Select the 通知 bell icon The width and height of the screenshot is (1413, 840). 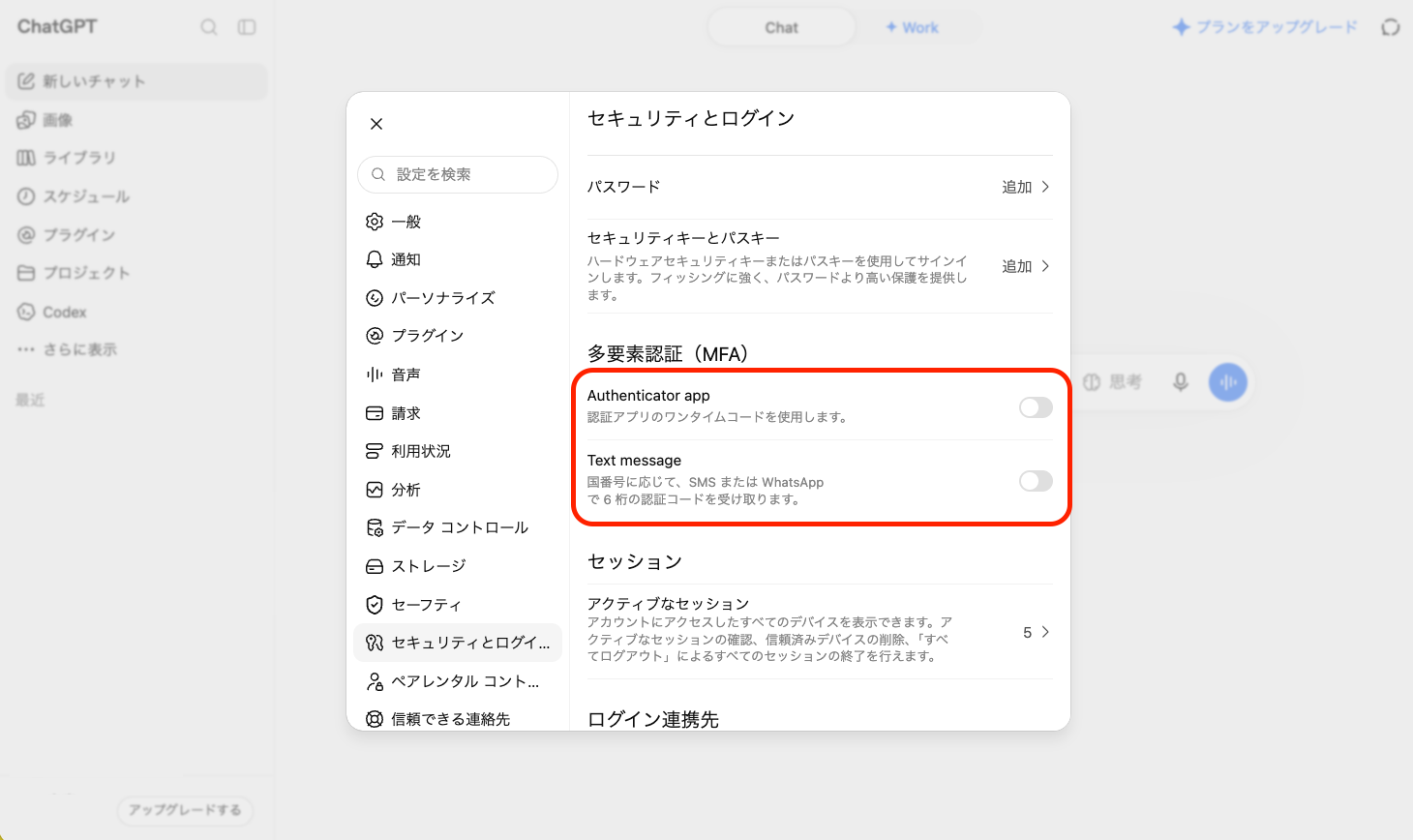(x=375, y=259)
